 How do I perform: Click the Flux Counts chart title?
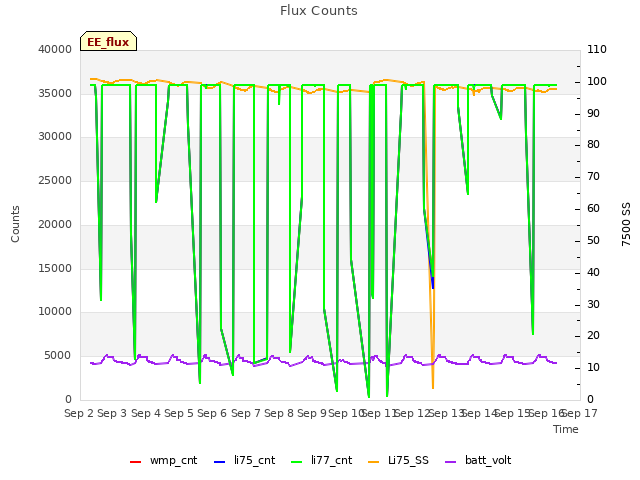coord(319,11)
